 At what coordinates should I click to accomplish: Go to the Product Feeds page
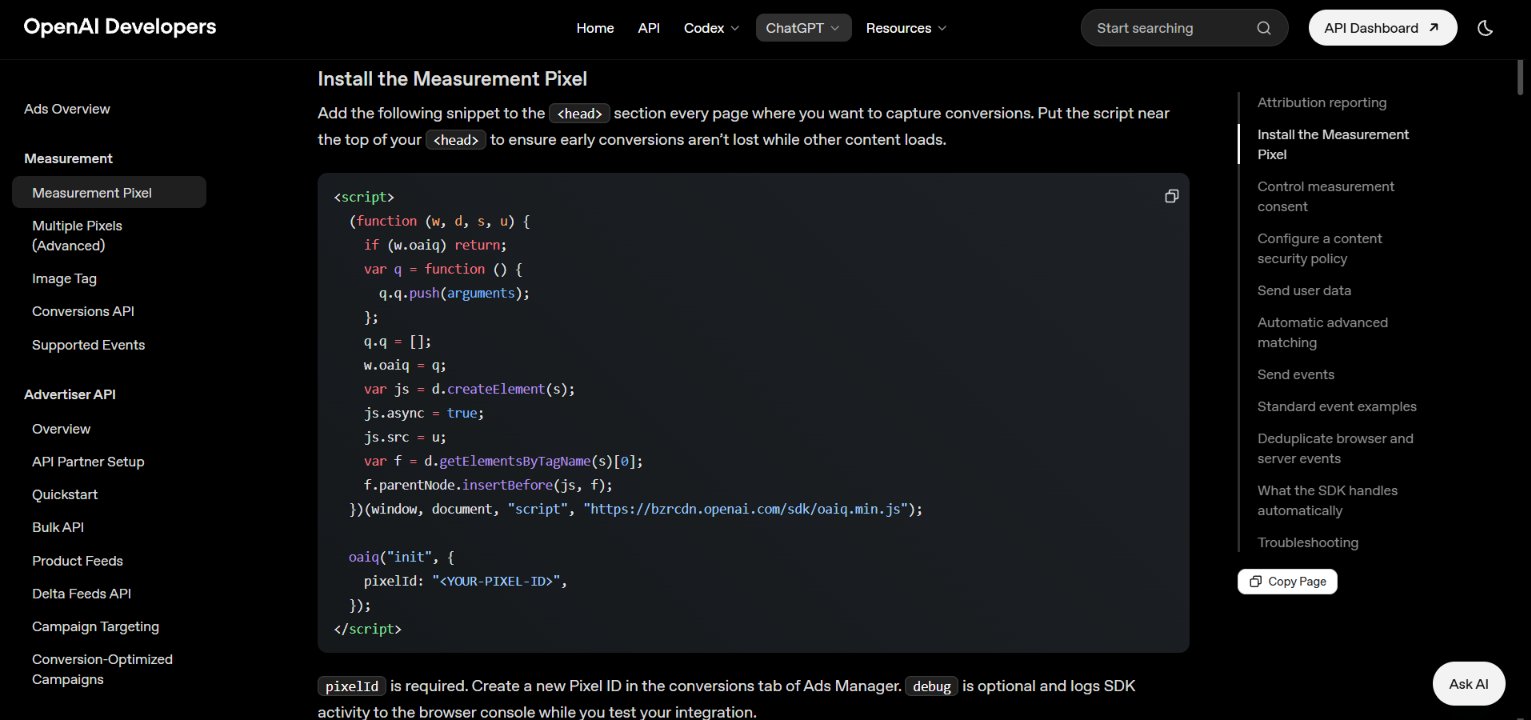77,561
